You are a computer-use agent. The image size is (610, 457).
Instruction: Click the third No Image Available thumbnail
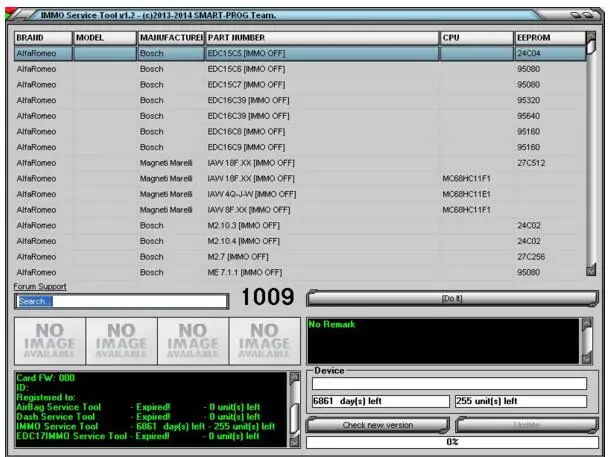point(193,341)
